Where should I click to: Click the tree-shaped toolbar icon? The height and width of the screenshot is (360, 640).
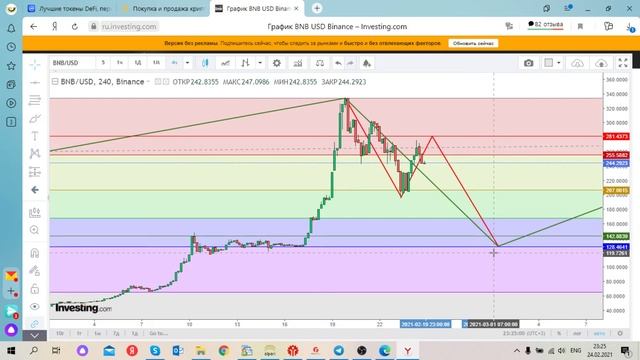(367, 63)
